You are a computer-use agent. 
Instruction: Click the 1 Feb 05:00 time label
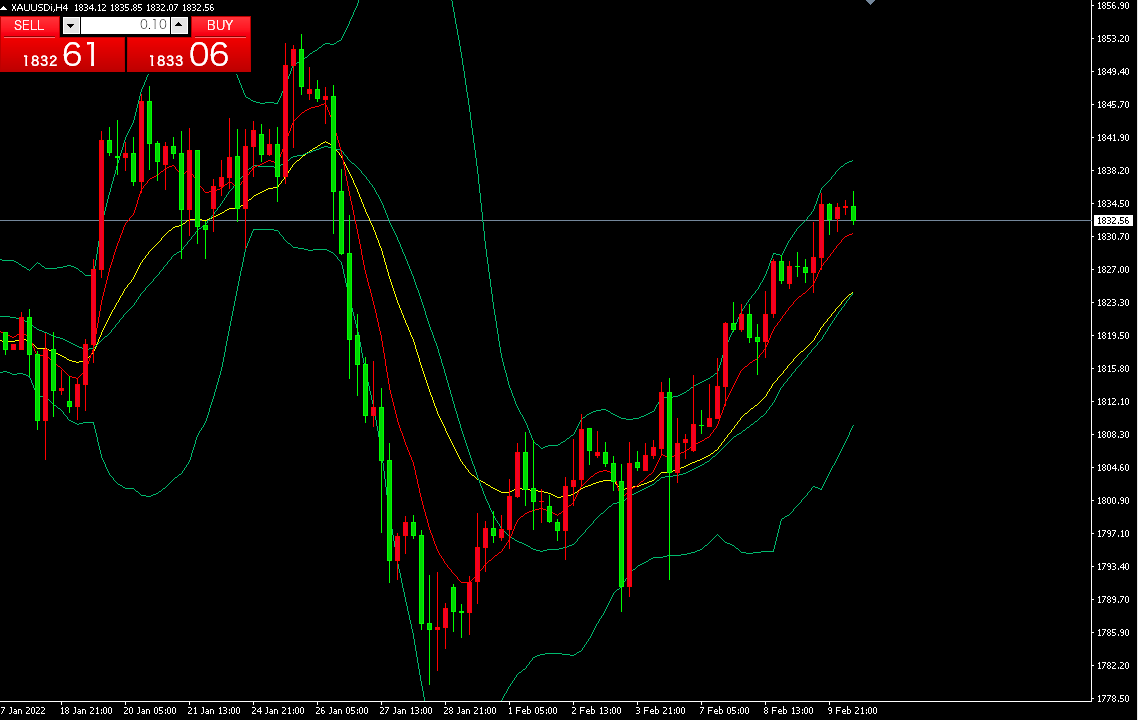533,711
